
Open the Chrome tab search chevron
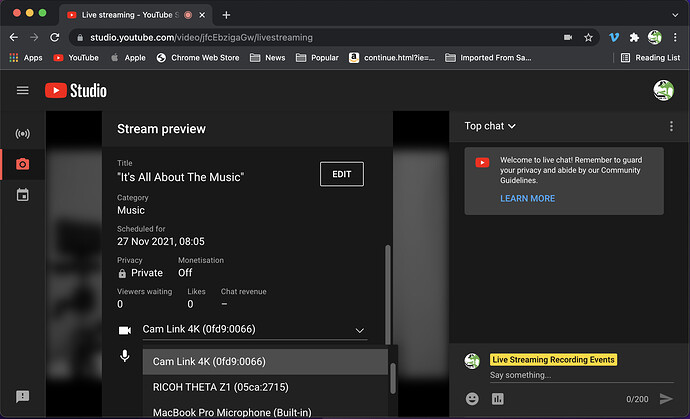point(675,15)
